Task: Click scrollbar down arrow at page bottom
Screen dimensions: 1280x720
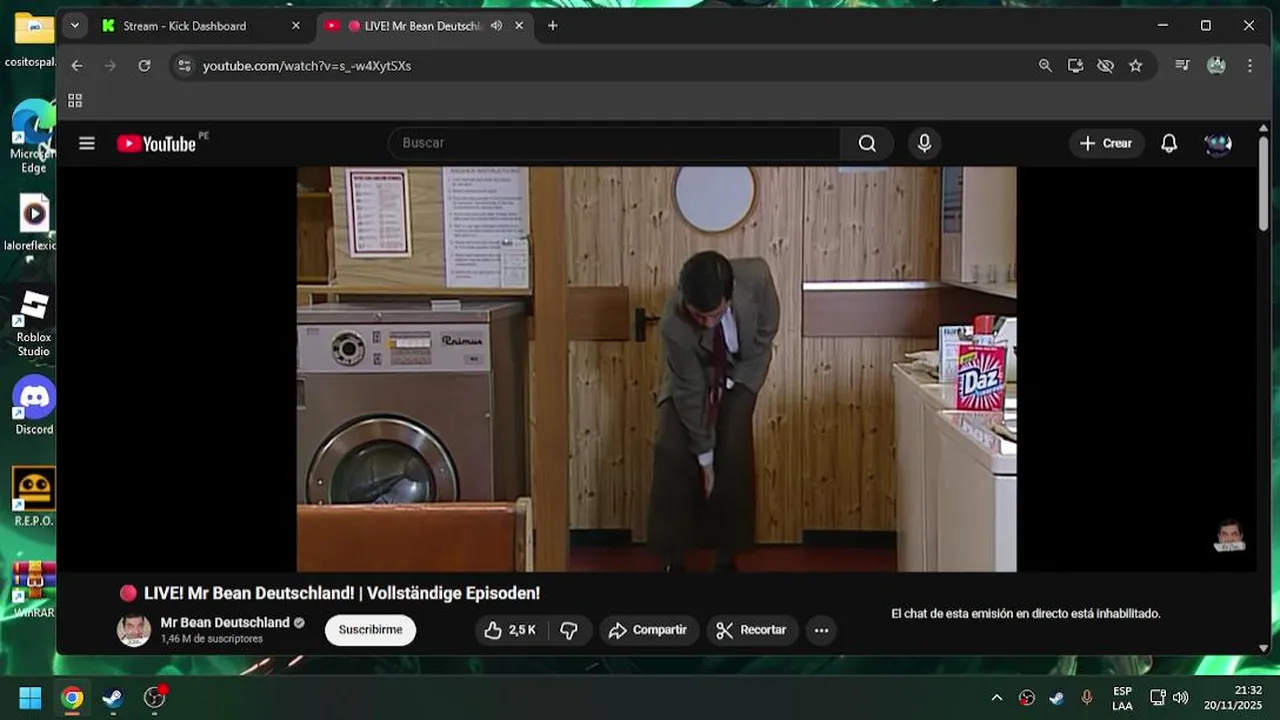Action: pyautogui.click(x=1263, y=647)
